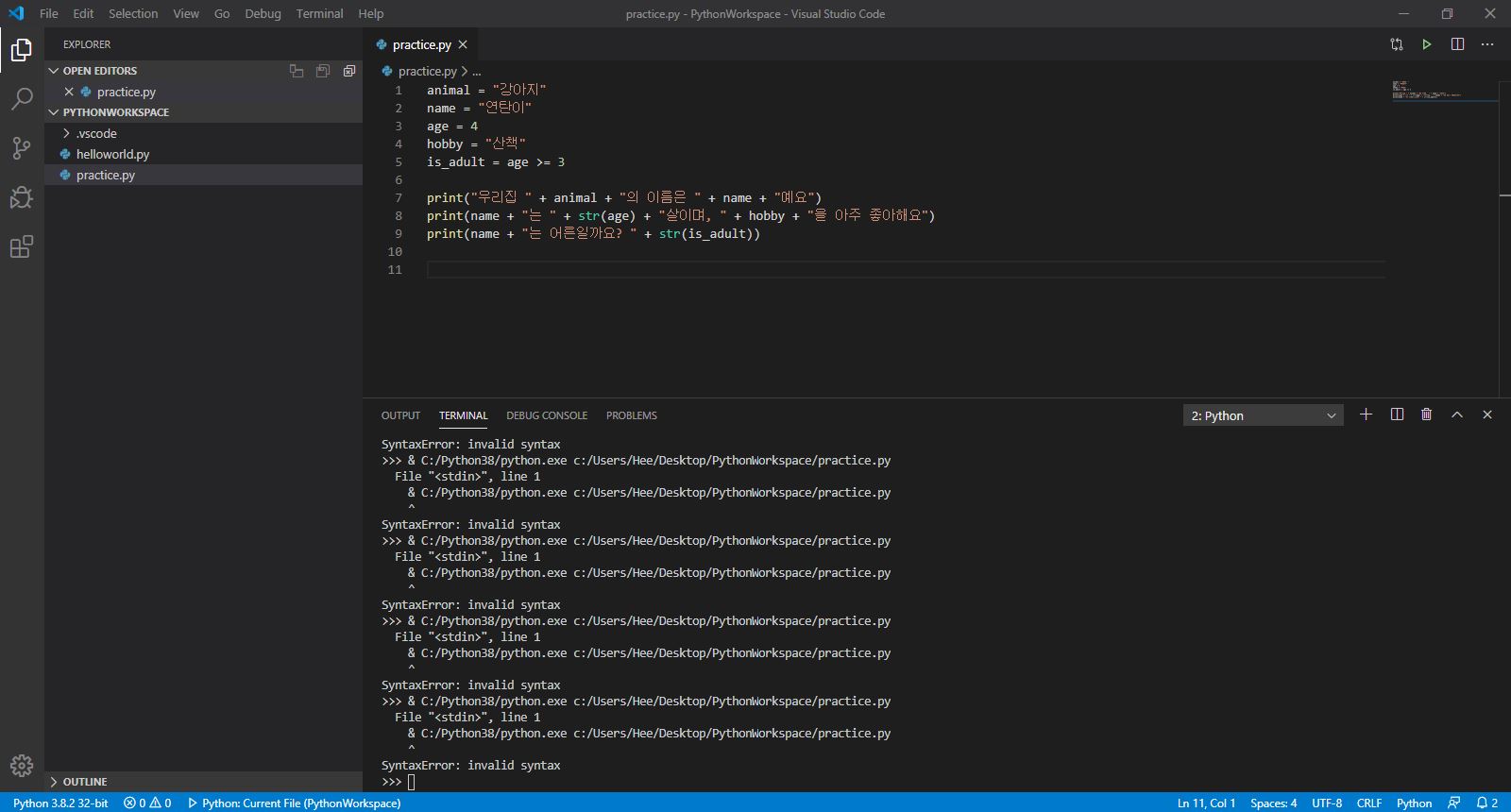
Task: Place cursor at terminal prompt input
Action: (412, 782)
